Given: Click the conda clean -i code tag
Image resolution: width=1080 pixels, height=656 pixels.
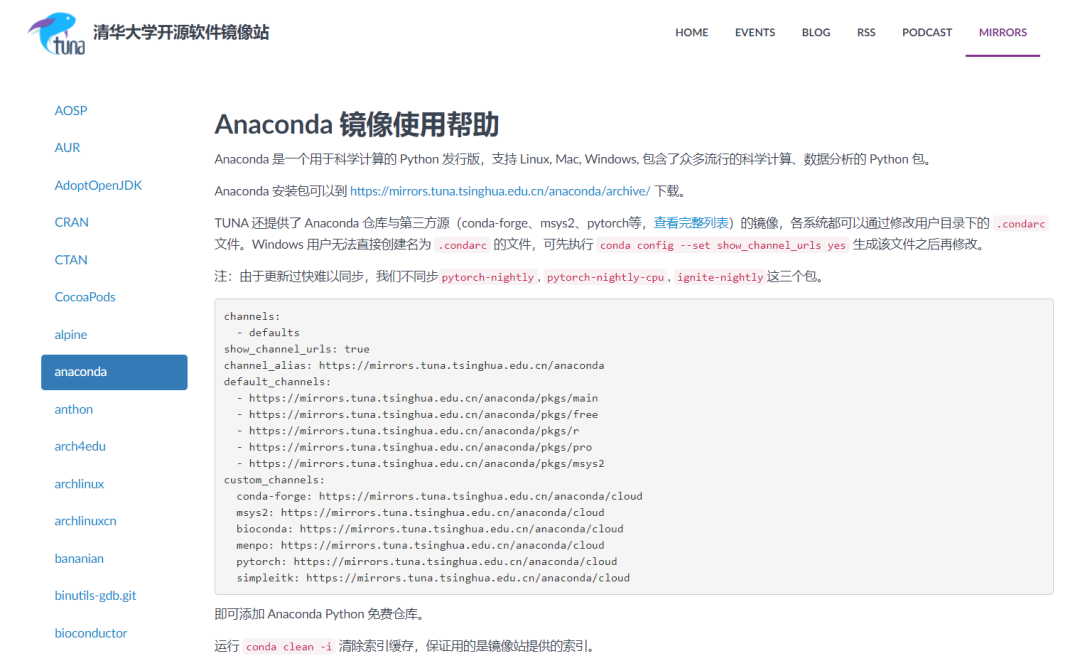Looking at the screenshot, I should pyautogui.click(x=289, y=646).
